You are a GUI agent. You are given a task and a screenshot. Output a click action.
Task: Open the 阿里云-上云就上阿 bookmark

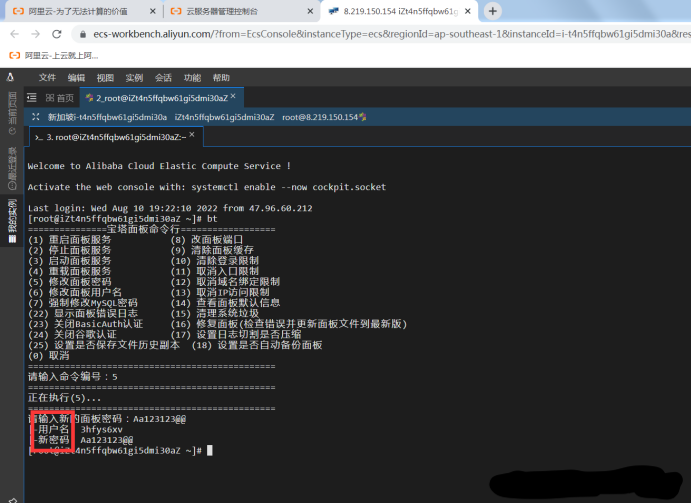click(x=54, y=56)
